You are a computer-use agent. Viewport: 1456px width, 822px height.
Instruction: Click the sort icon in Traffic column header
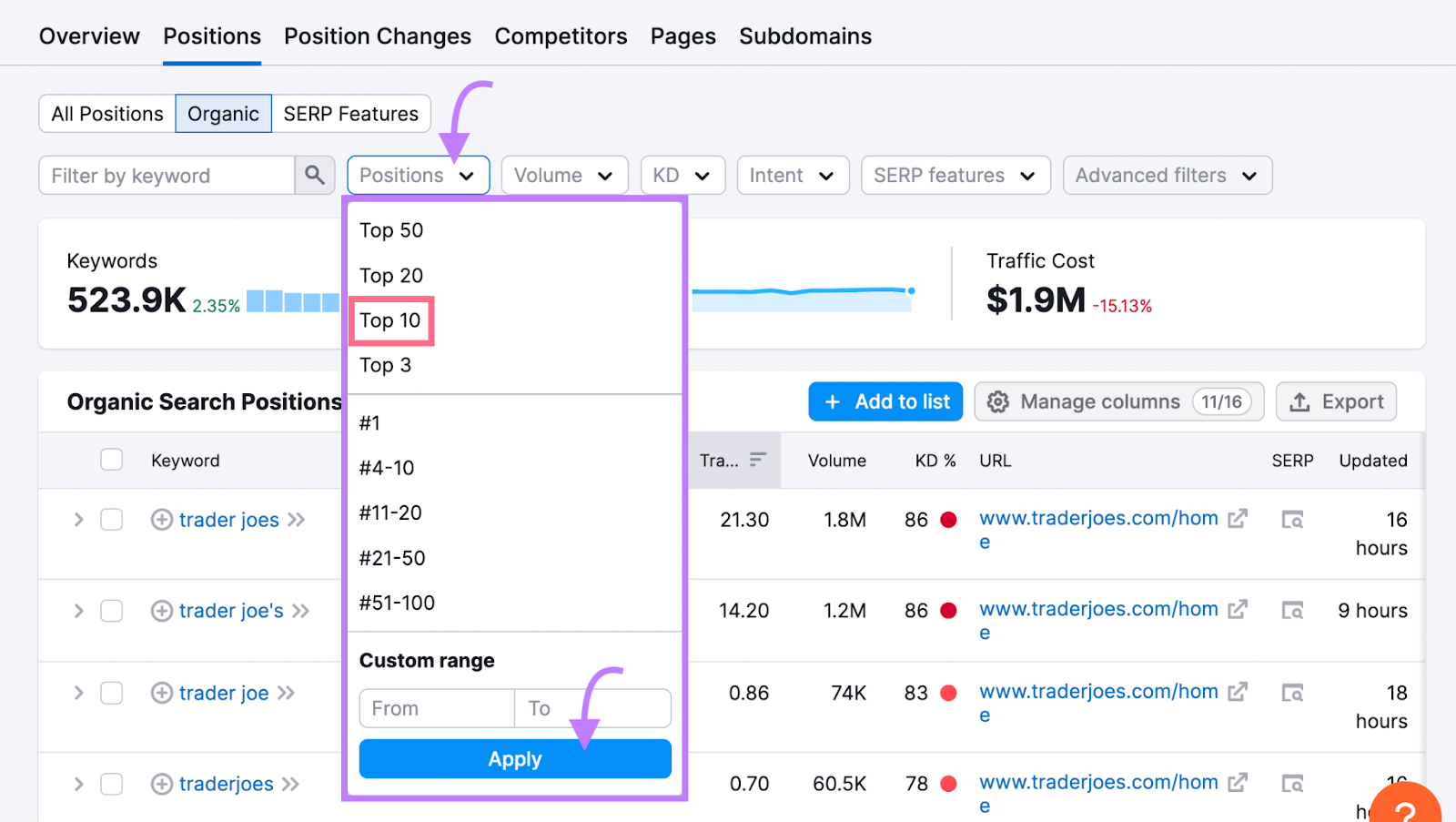(x=758, y=460)
